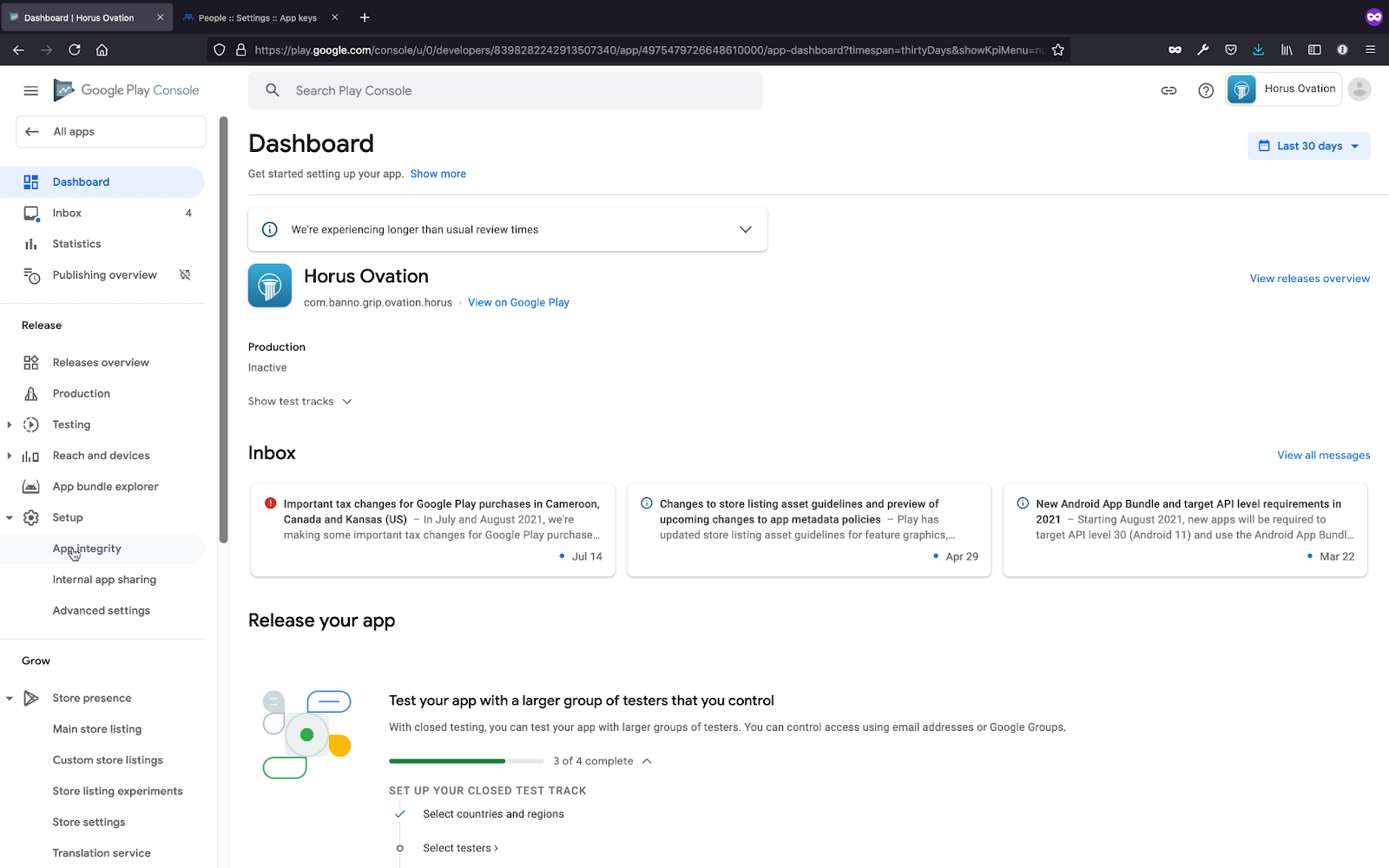The width and height of the screenshot is (1389, 868).
Task: Copy page link via chain icon
Action: pos(1168,90)
